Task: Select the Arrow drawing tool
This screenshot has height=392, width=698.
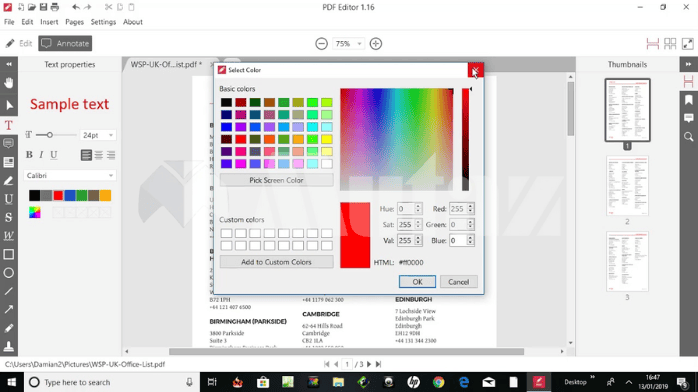Action: point(8,310)
